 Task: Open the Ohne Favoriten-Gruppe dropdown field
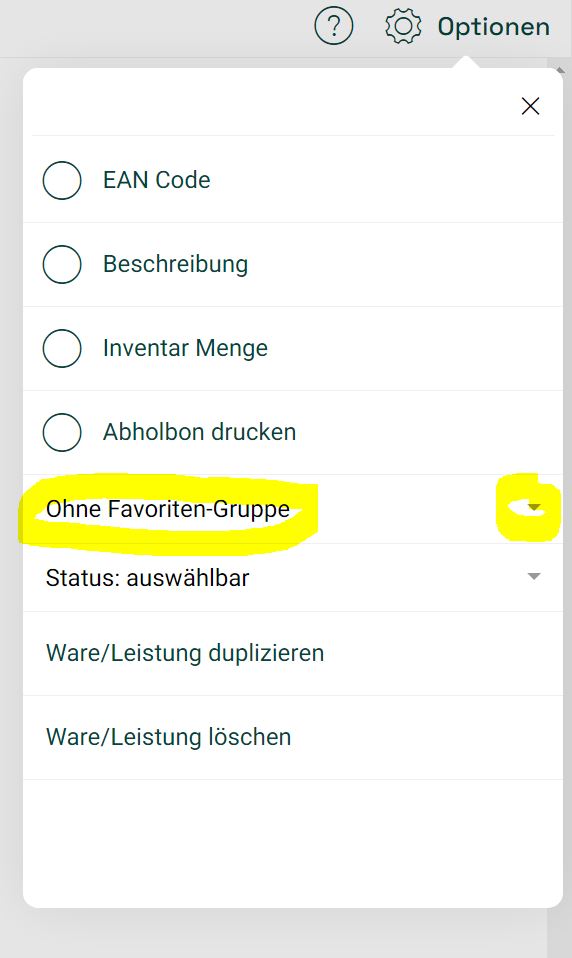click(x=293, y=509)
